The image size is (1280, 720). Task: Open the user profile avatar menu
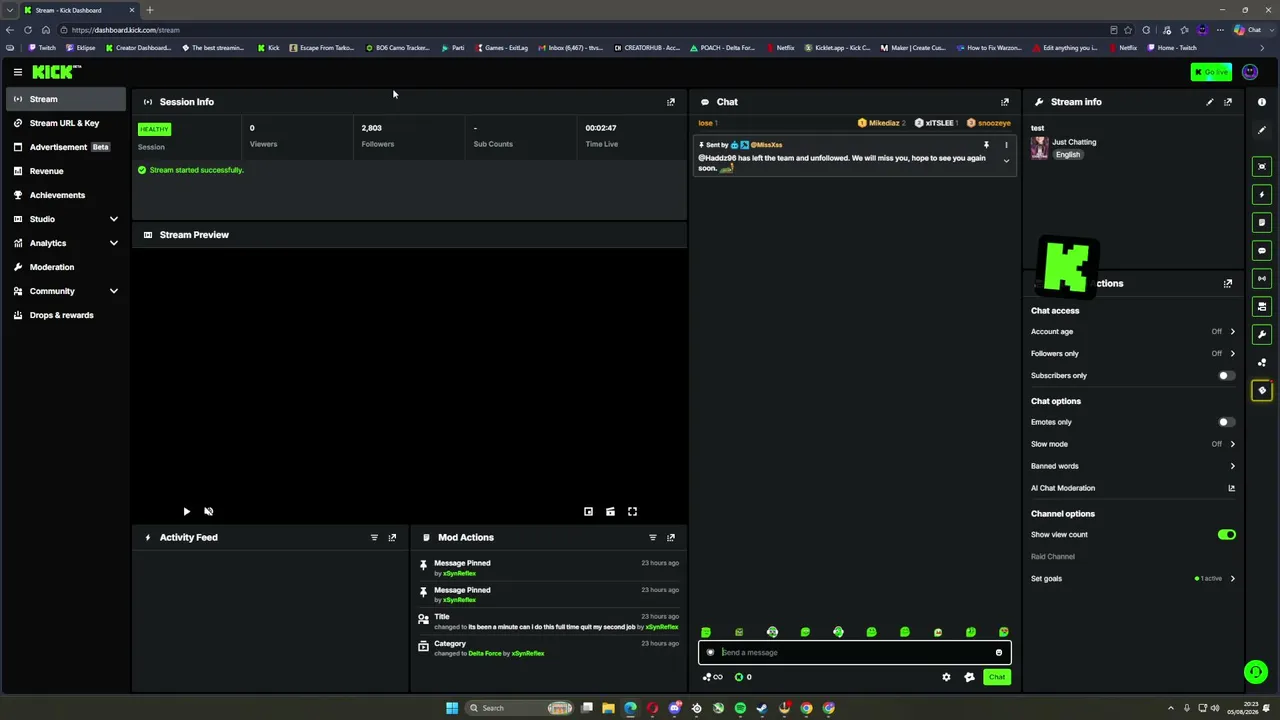point(1250,72)
